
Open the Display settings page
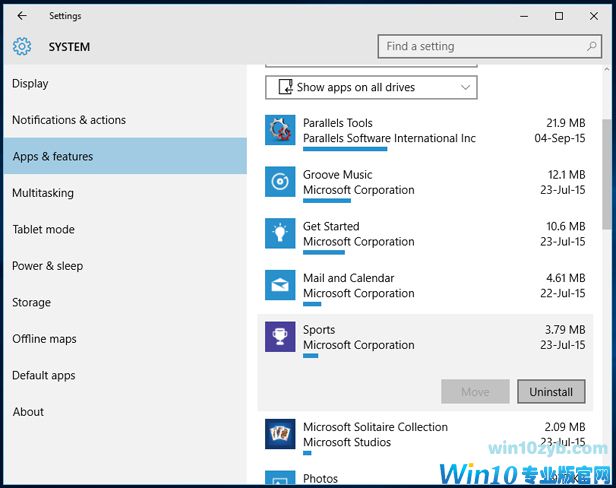[30, 84]
